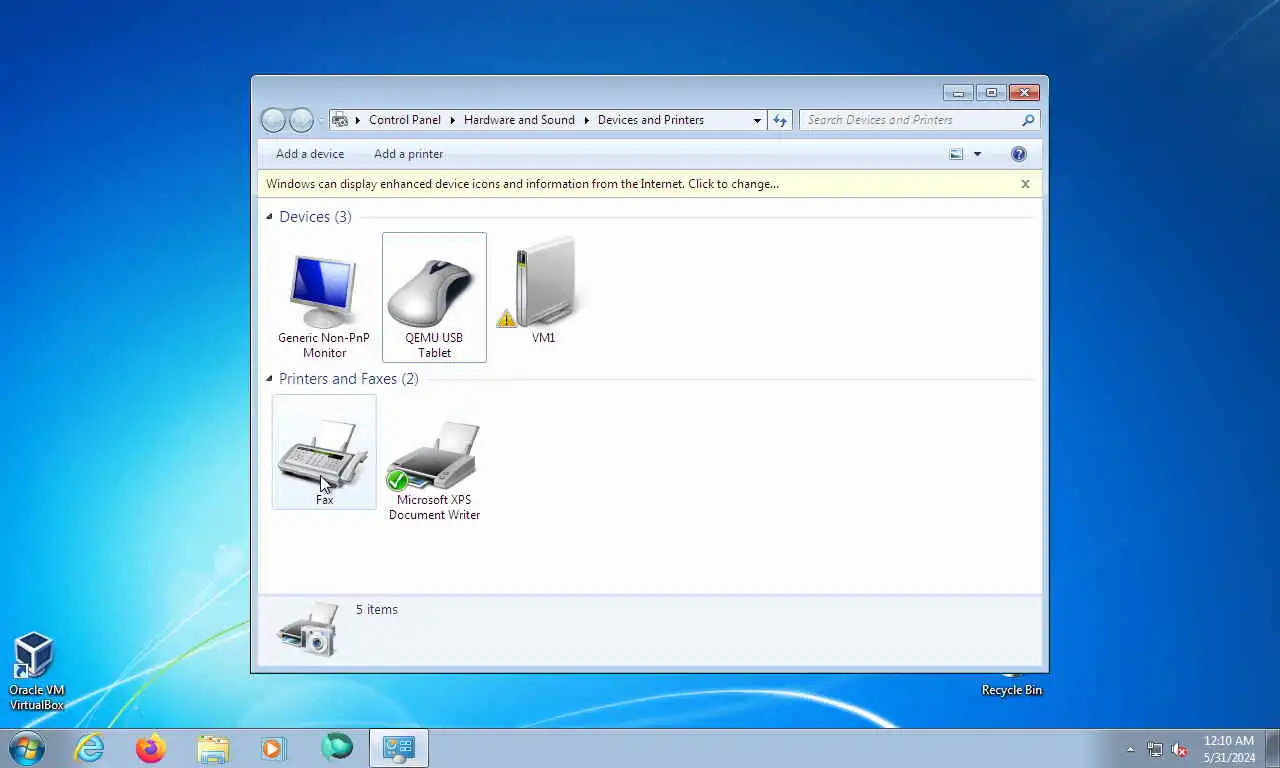Click the green-blue app icon on the taskbar
The image size is (1280, 768).
tap(337, 747)
